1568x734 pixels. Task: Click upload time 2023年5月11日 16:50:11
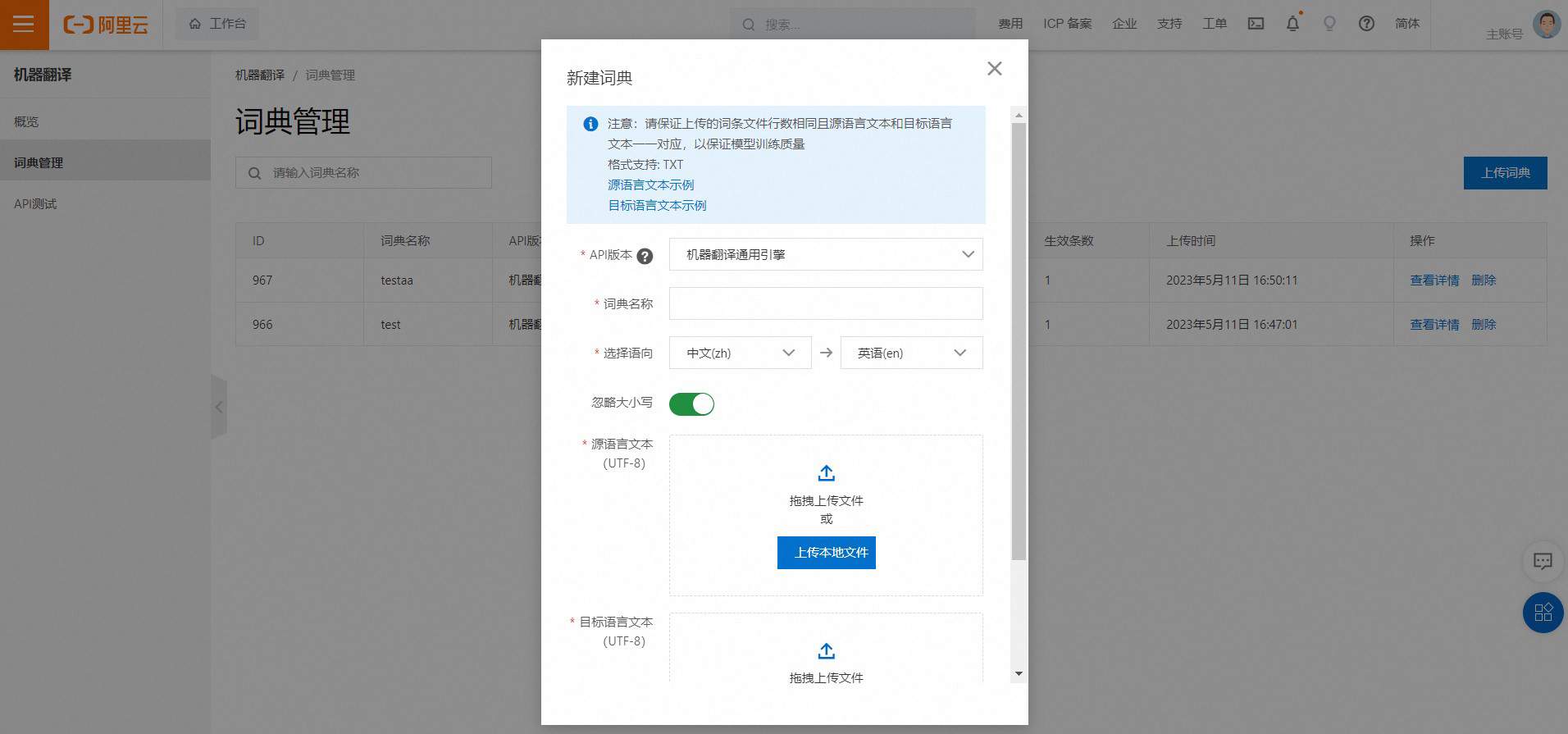(1232, 280)
